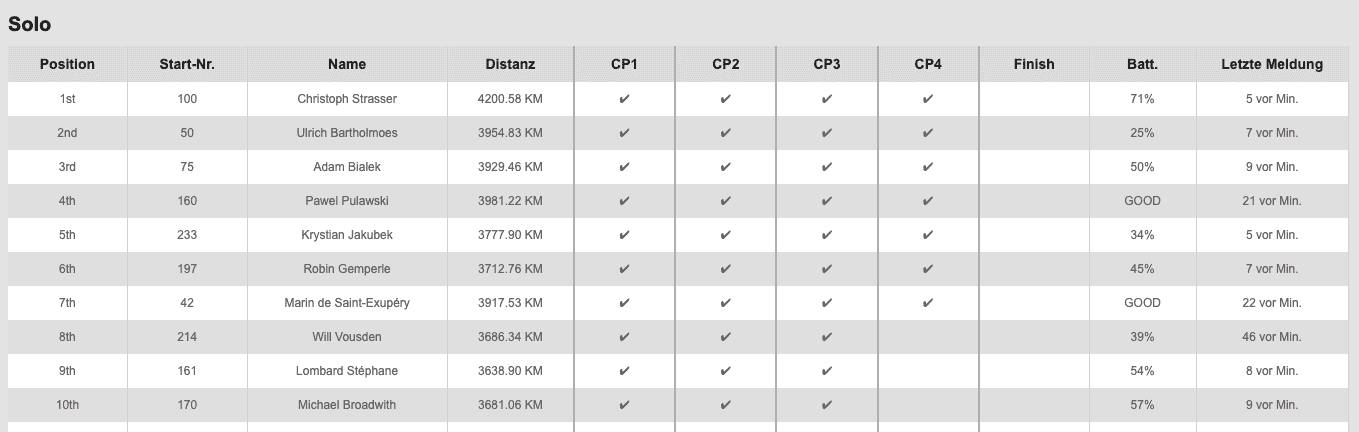Sort table by Position column header
The width and height of the screenshot is (1359, 432).
click(67, 64)
